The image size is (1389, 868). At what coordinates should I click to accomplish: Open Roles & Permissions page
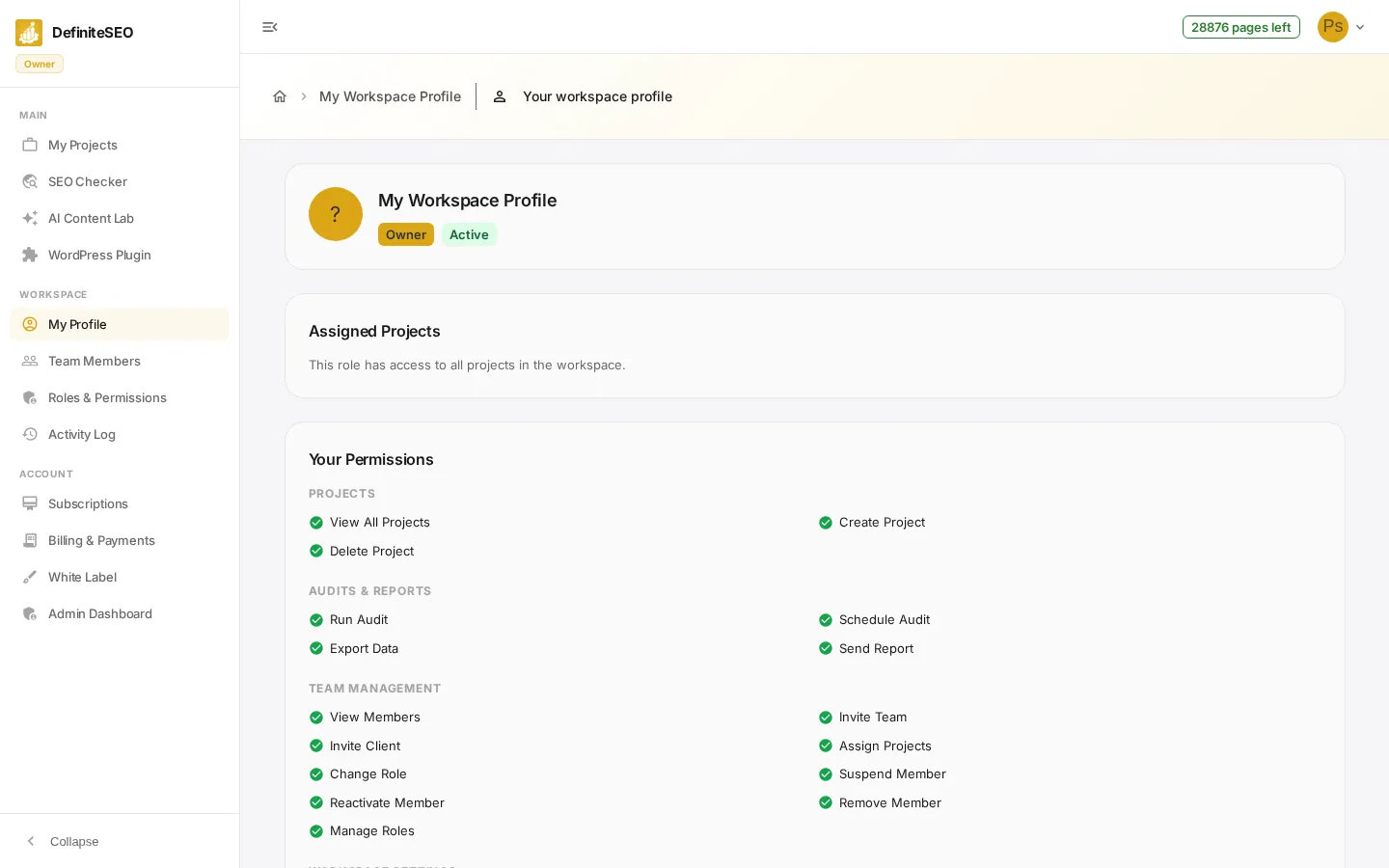coord(120,397)
